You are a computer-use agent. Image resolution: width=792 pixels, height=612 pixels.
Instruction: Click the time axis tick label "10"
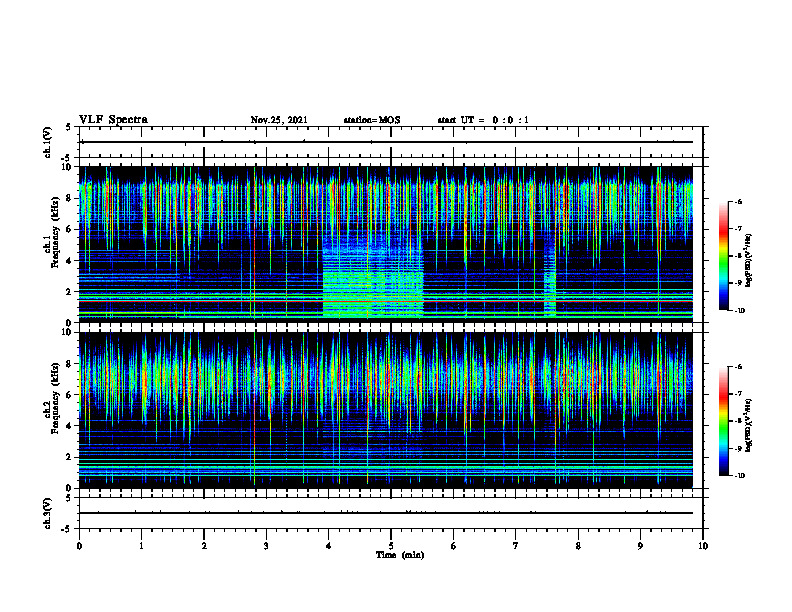[x=703, y=546]
